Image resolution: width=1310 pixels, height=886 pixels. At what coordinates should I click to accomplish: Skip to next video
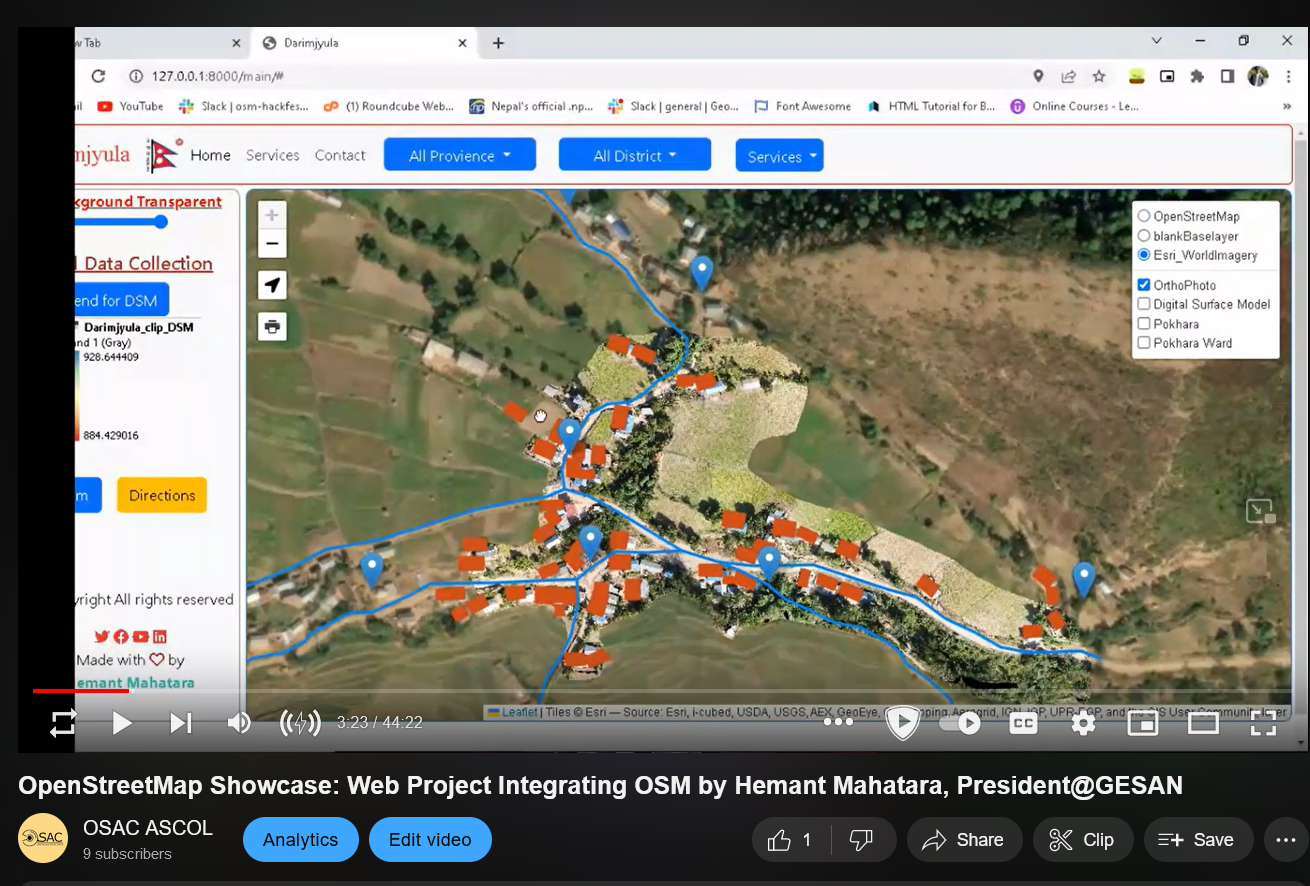tap(181, 723)
